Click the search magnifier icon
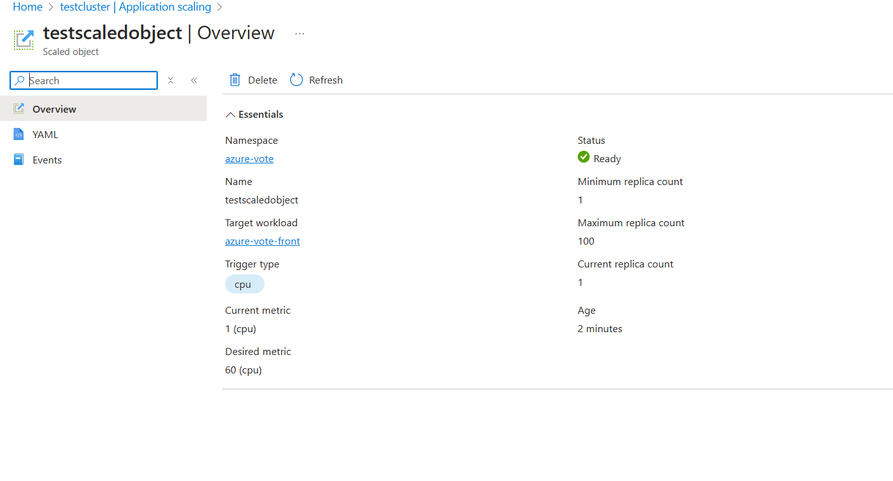The width and height of the screenshot is (893, 481). point(20,80)
